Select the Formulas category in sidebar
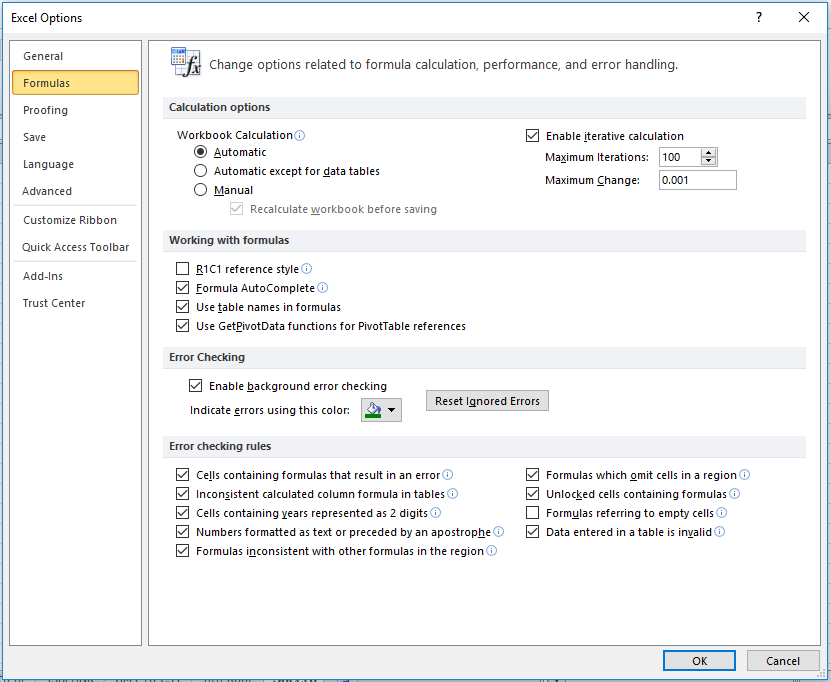 click(75, 83)
